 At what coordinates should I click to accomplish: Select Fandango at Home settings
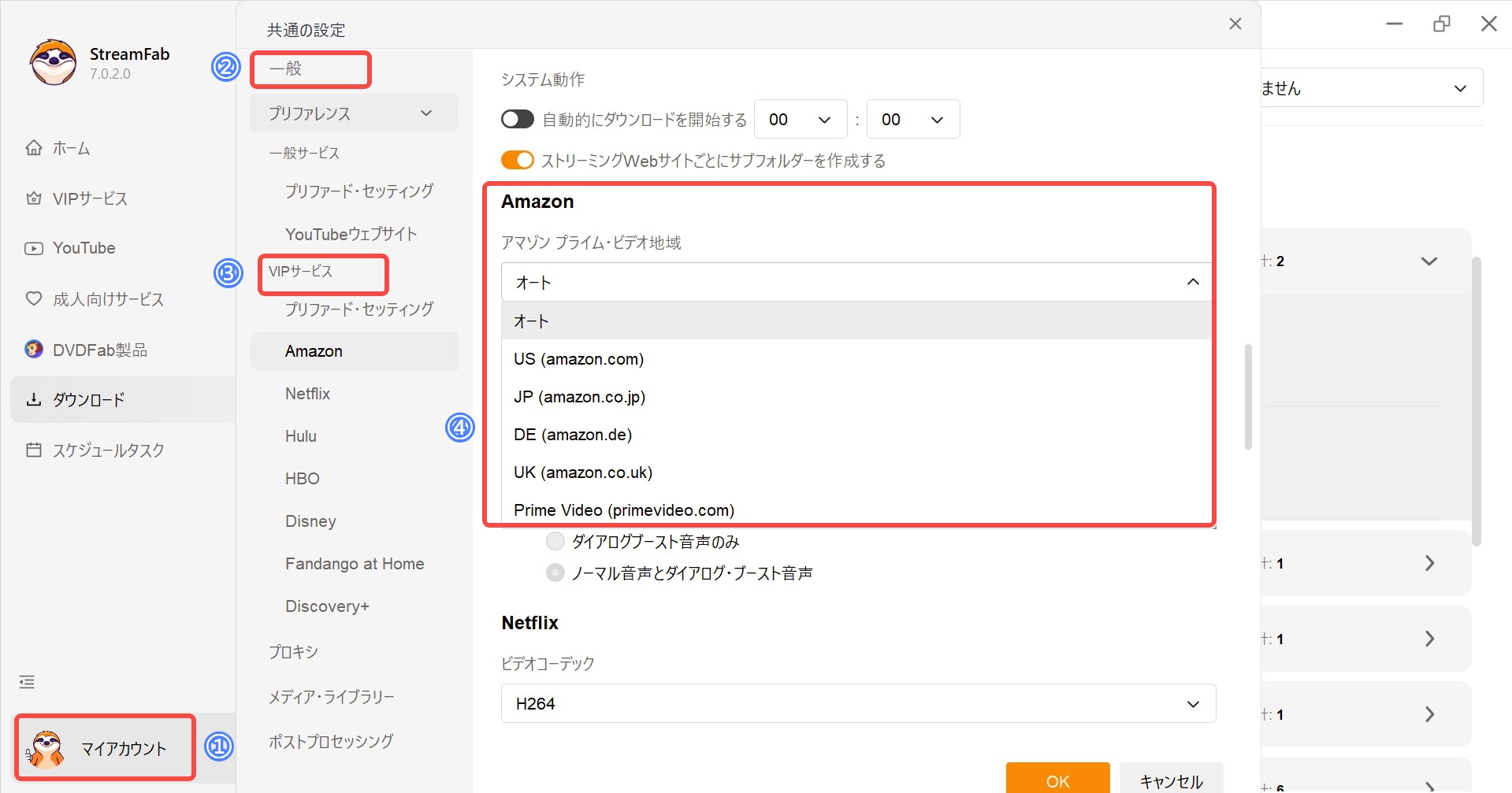pos(355,564)
